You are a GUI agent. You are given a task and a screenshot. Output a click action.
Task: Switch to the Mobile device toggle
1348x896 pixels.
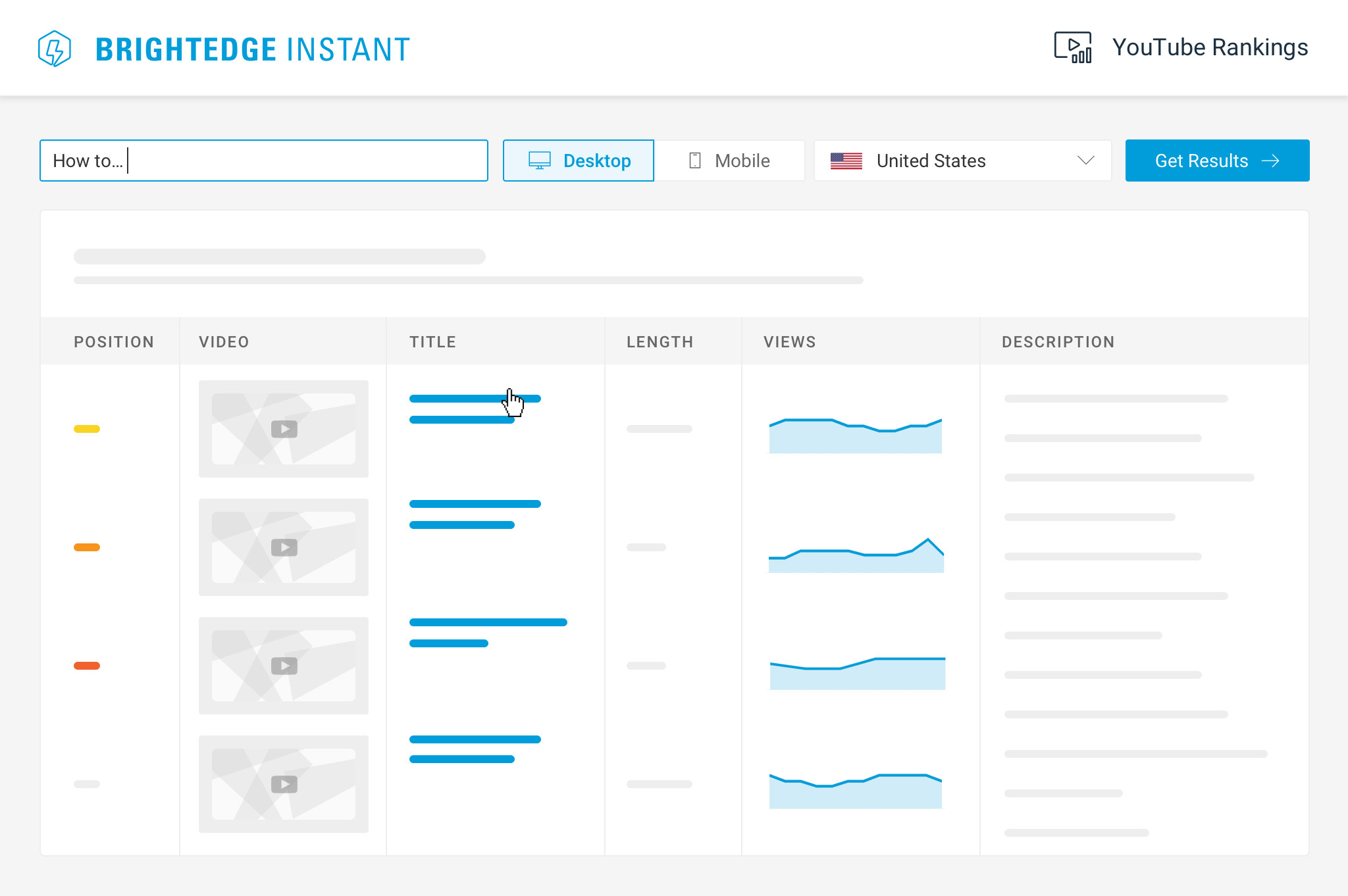coord(729,161)
